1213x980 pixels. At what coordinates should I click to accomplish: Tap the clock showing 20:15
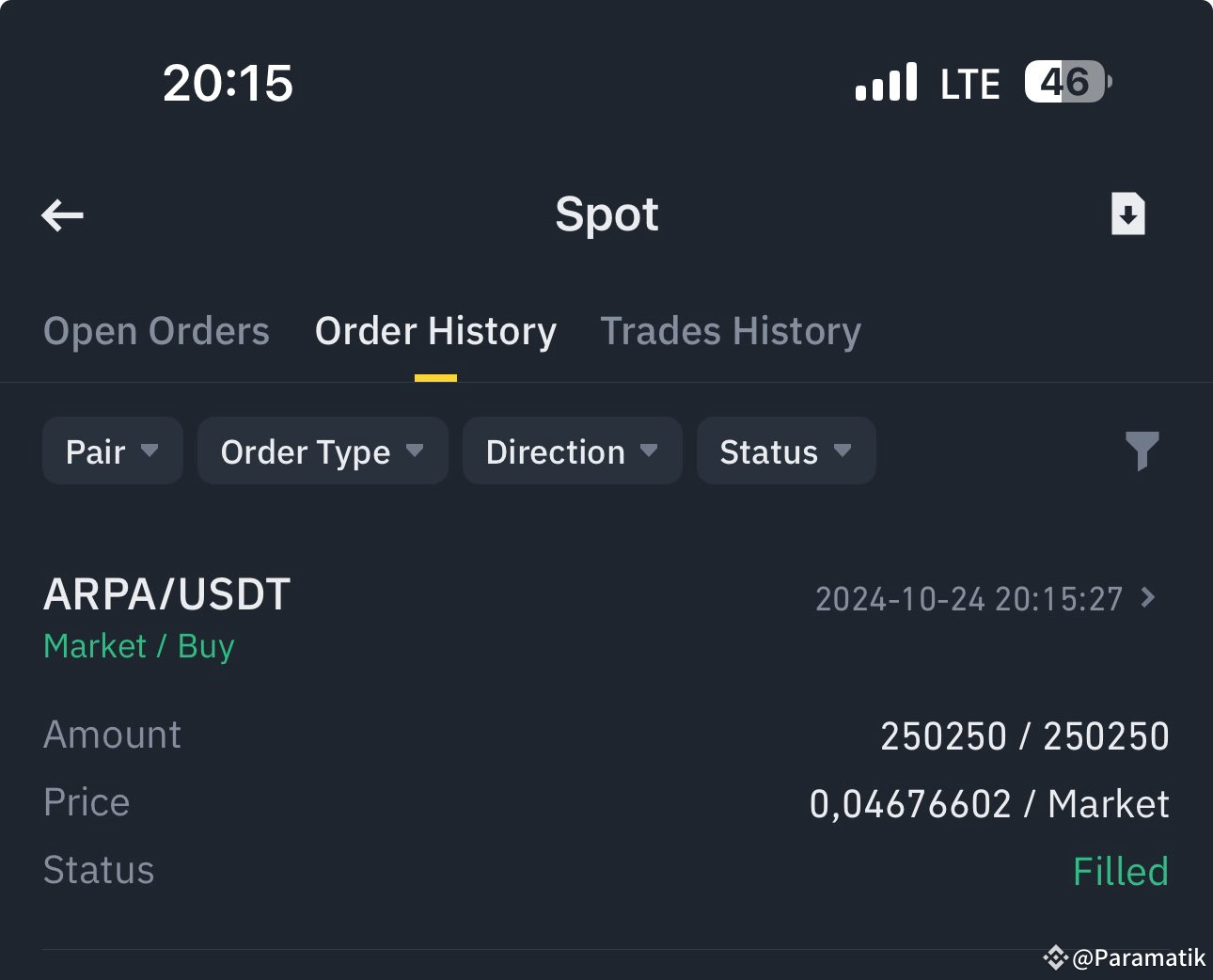coord(228,83)
